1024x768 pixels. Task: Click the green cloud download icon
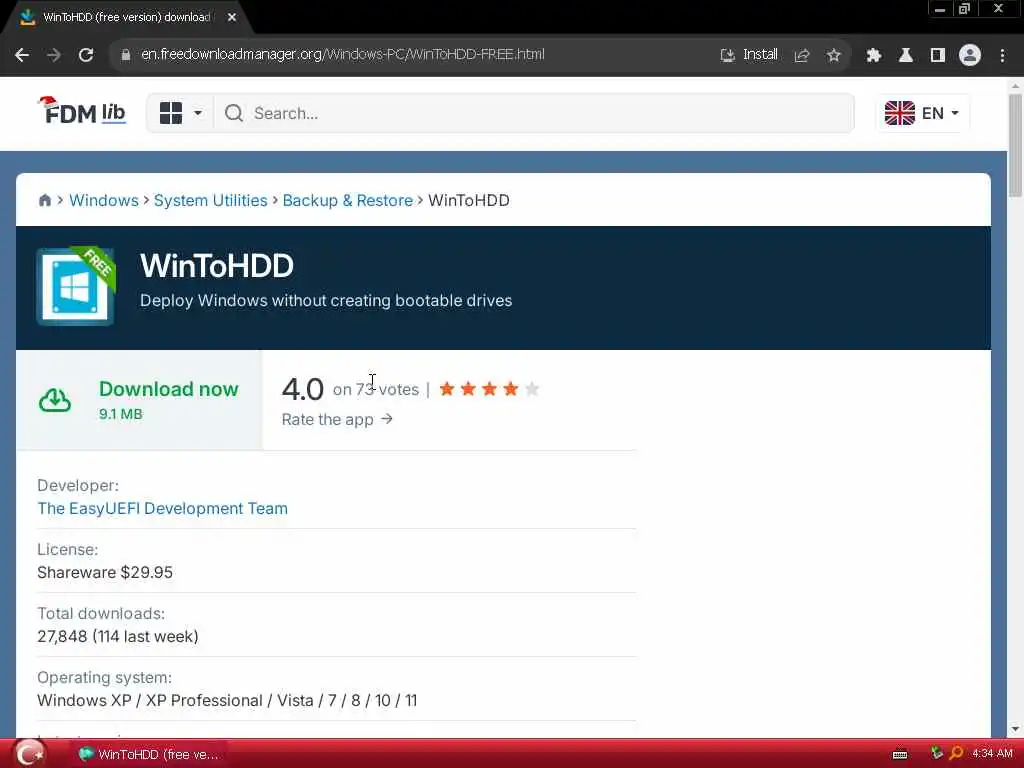tap(55, 400)
